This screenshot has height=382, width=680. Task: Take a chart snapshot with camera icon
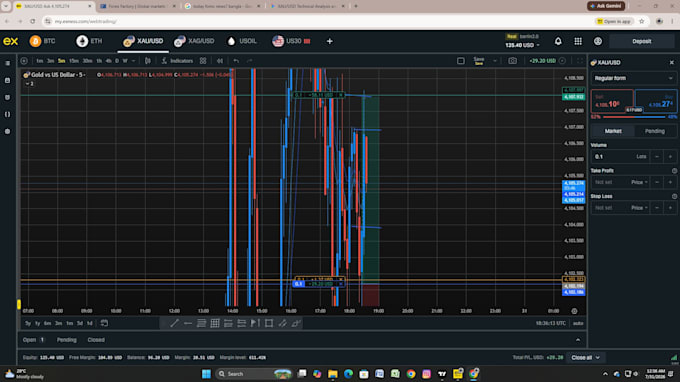[512, 61]
